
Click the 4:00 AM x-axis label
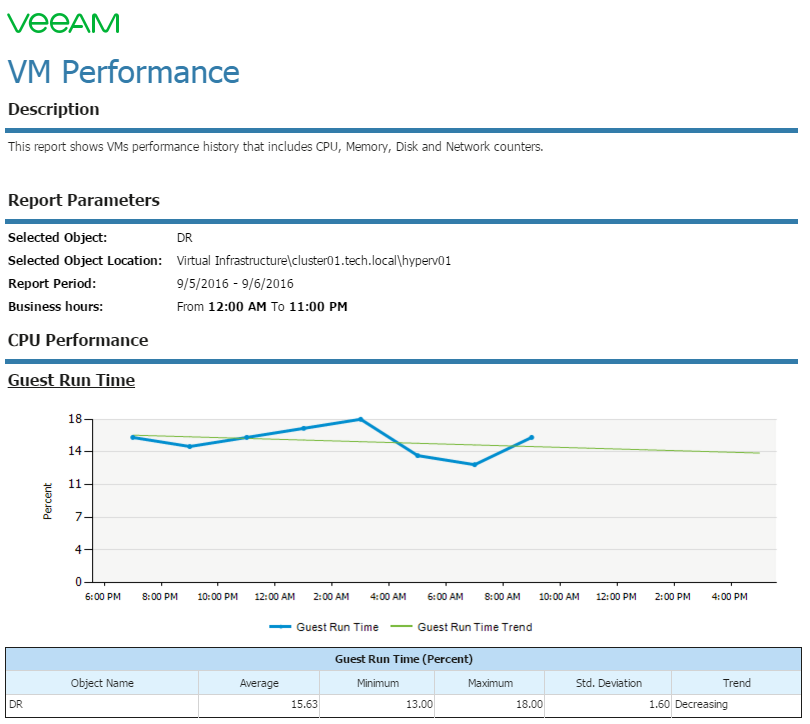[x=388, y=597]
